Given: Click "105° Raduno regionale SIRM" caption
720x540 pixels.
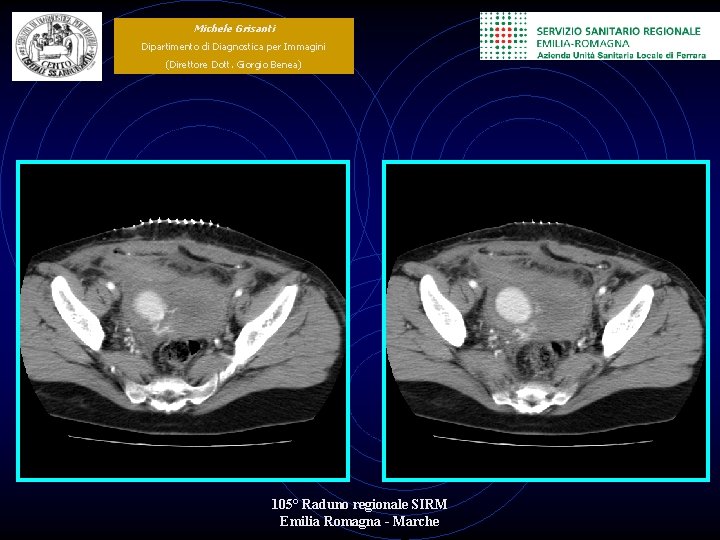Looking at the screenshot, I should 359,504.
